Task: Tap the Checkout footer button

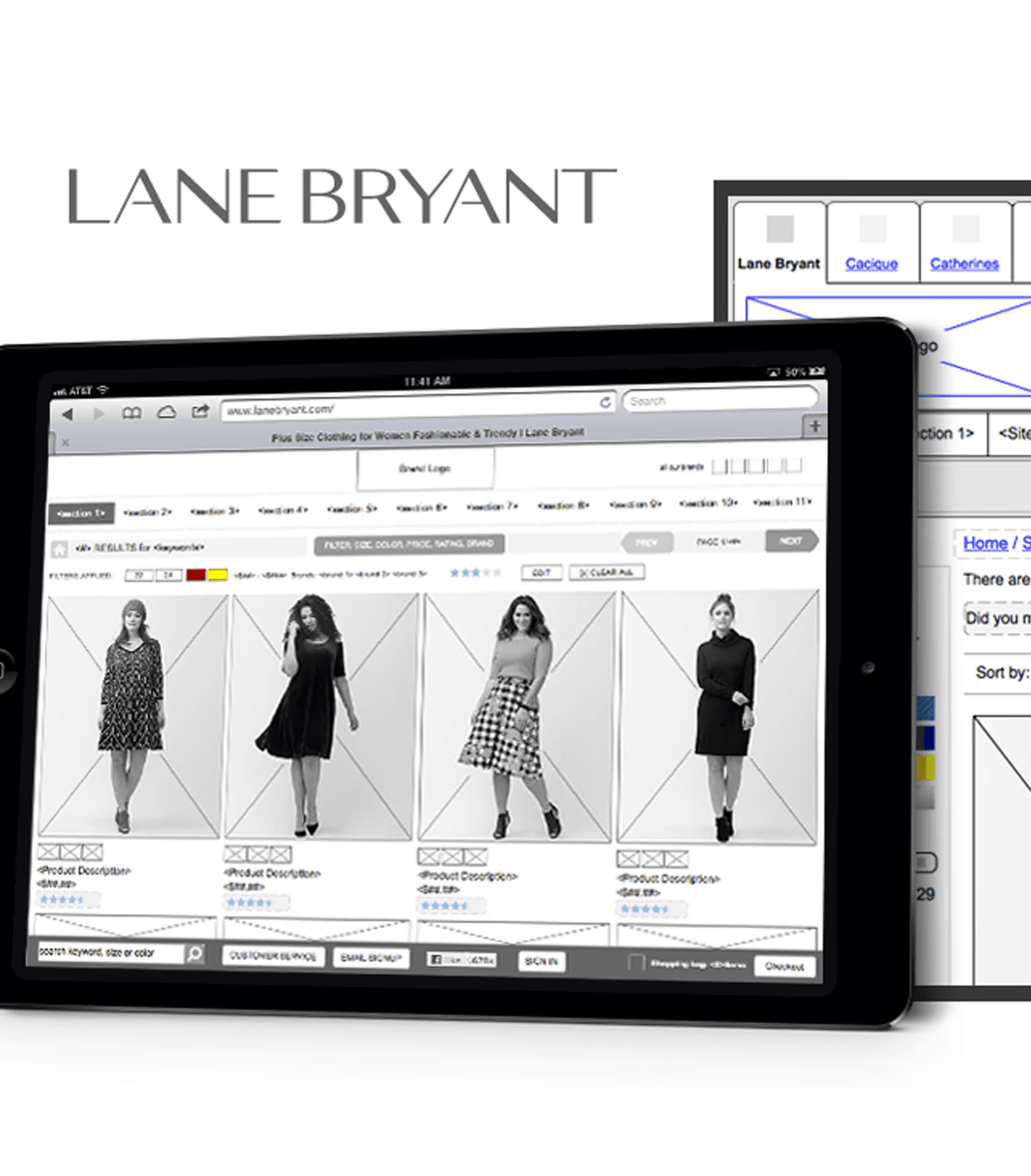Action: coord(784,966)
